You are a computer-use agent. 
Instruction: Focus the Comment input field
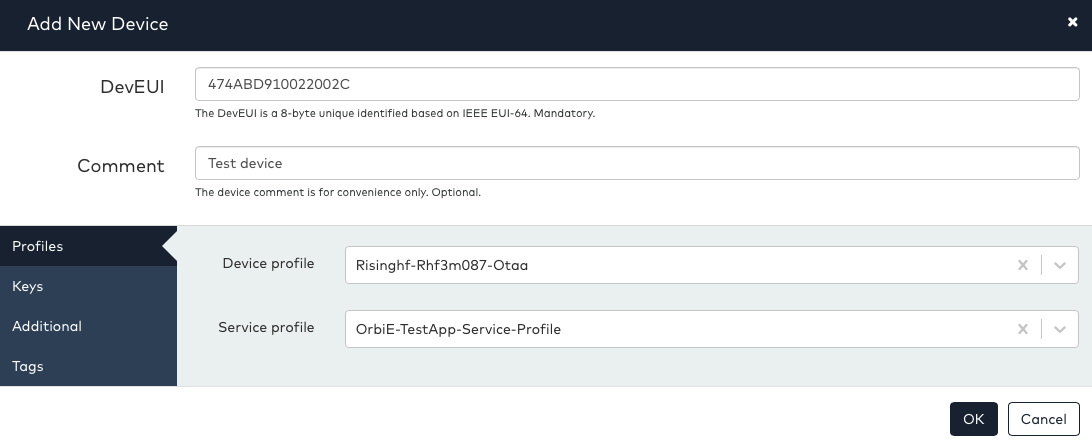(x=637, y=163)
